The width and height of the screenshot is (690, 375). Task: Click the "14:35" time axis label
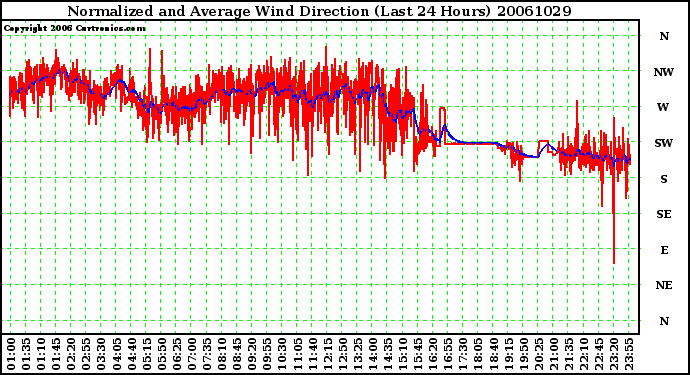pyautogui.click(x=388, y=354)
